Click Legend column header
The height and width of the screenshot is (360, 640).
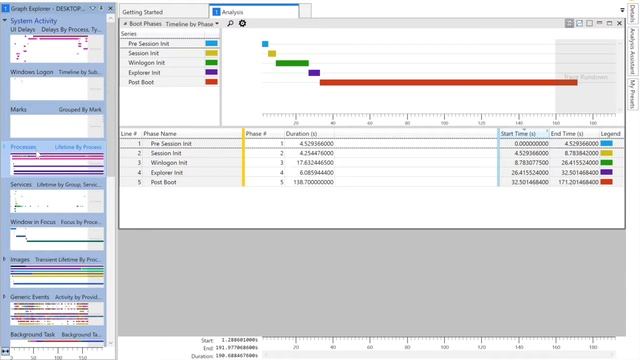click(x=611, y=133)
